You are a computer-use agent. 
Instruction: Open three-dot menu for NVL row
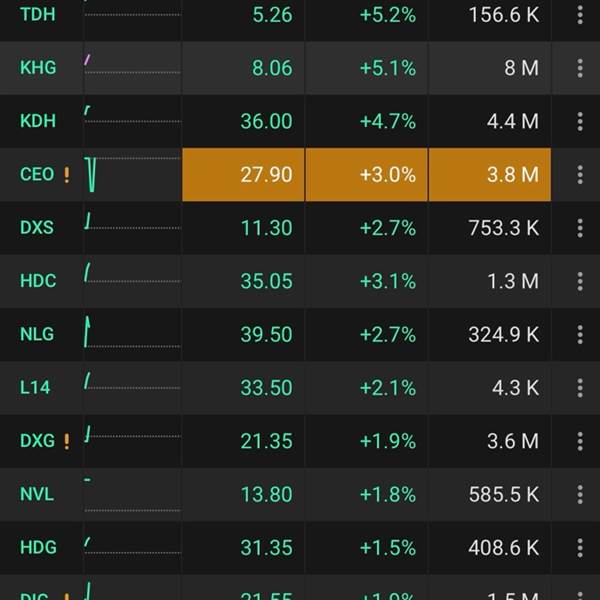click(580, 494)
